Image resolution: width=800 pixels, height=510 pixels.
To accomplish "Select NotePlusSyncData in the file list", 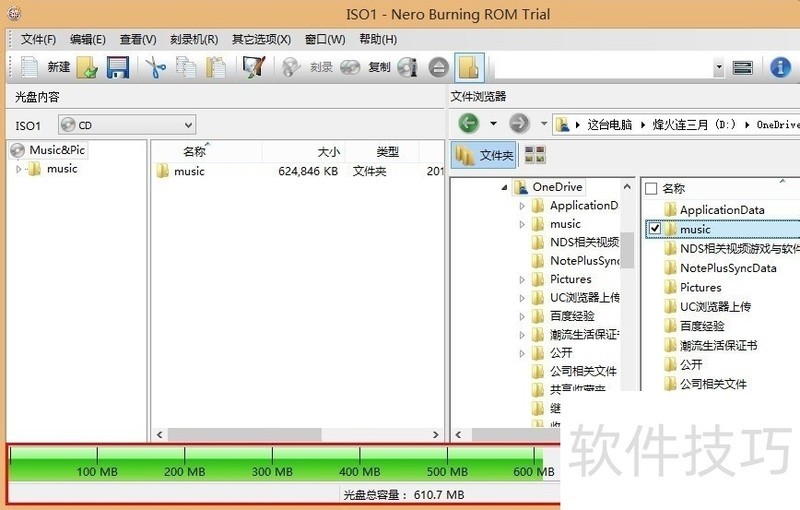I will click(728, 268).
